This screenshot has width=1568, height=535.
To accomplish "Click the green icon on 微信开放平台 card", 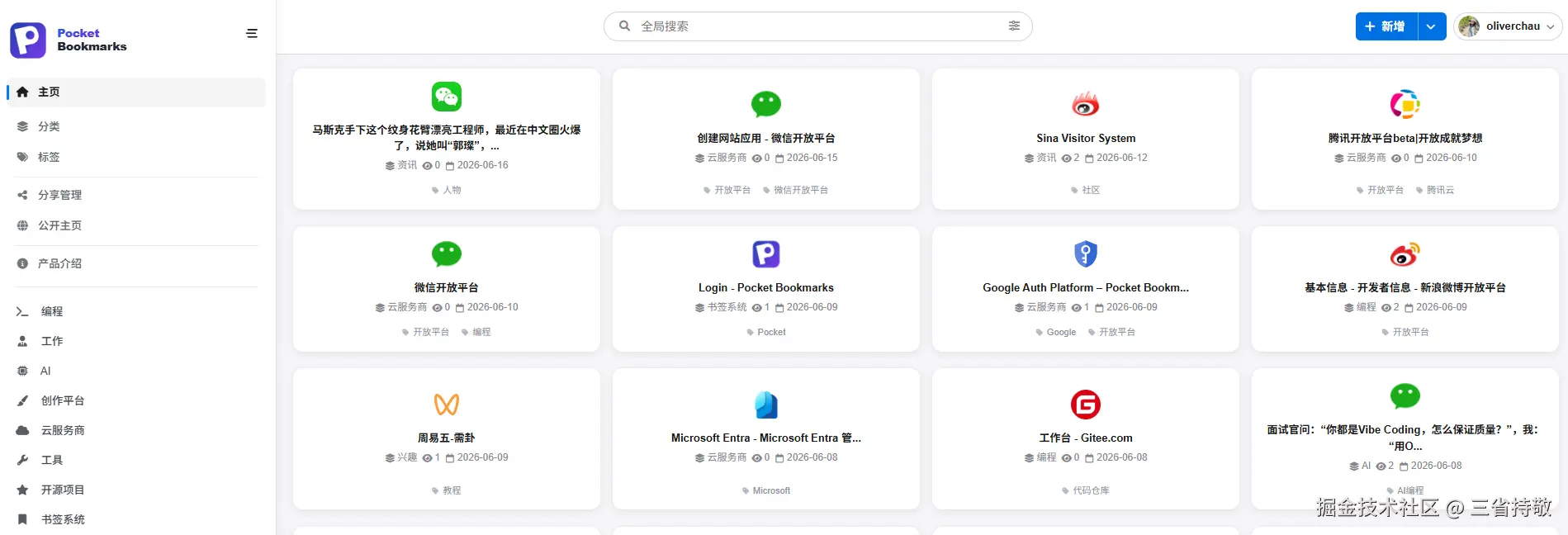I will click(x=447, y=253).
